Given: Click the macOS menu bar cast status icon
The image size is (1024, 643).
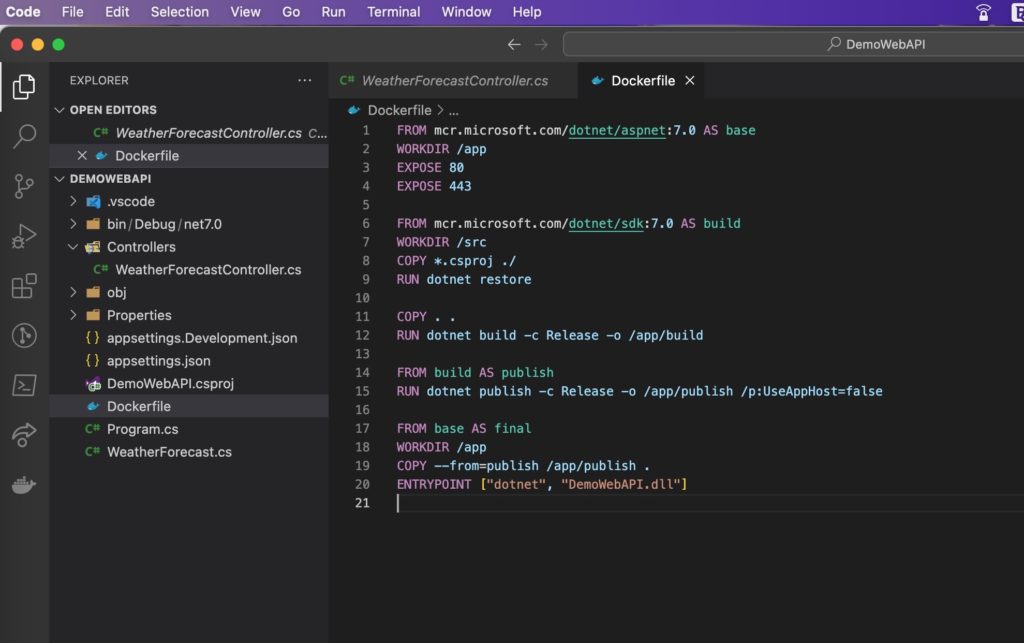Looking at the screenshot, I should tap(983, 12).
